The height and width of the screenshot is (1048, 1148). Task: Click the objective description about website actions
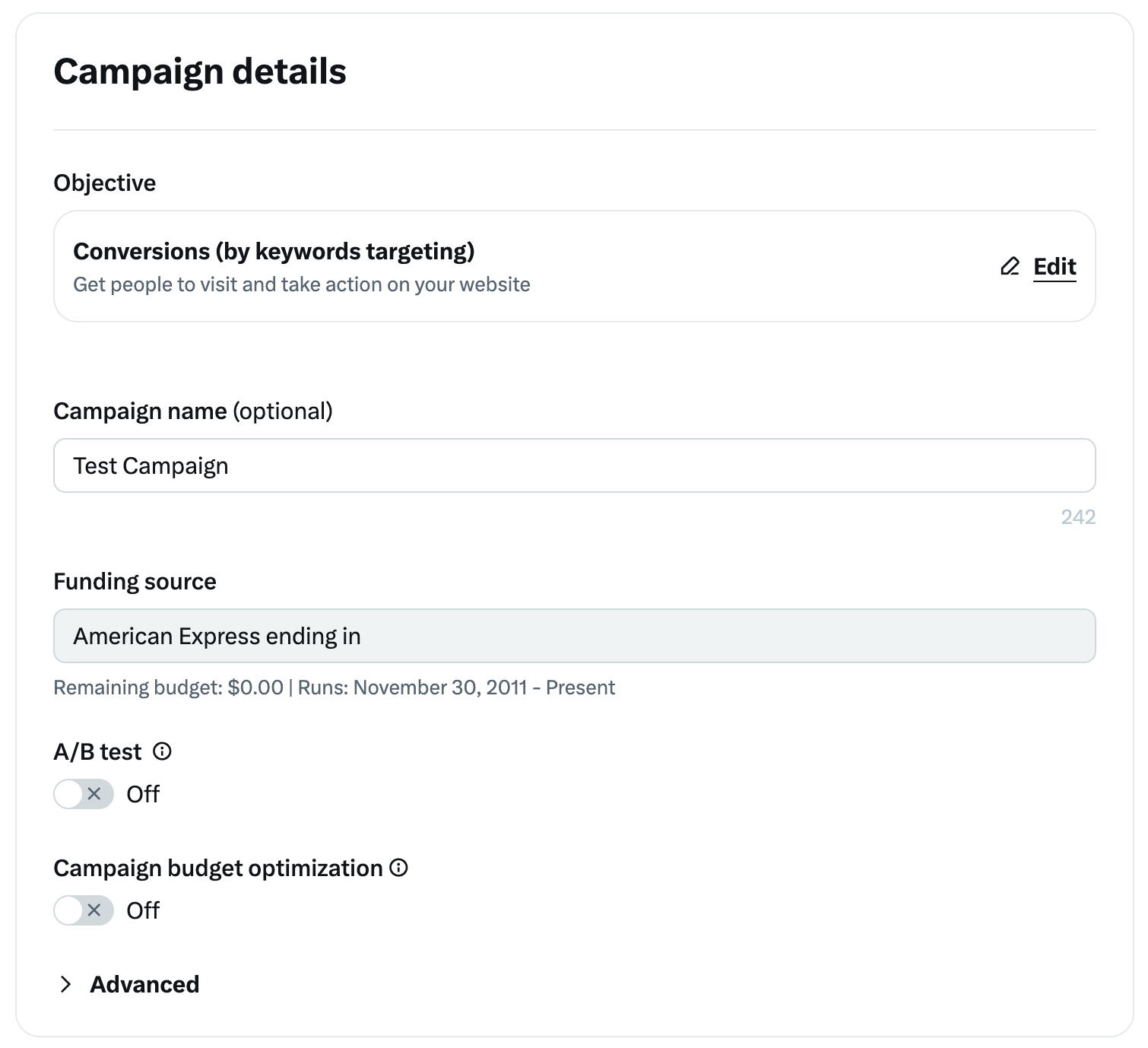click(x=302, y=284)
